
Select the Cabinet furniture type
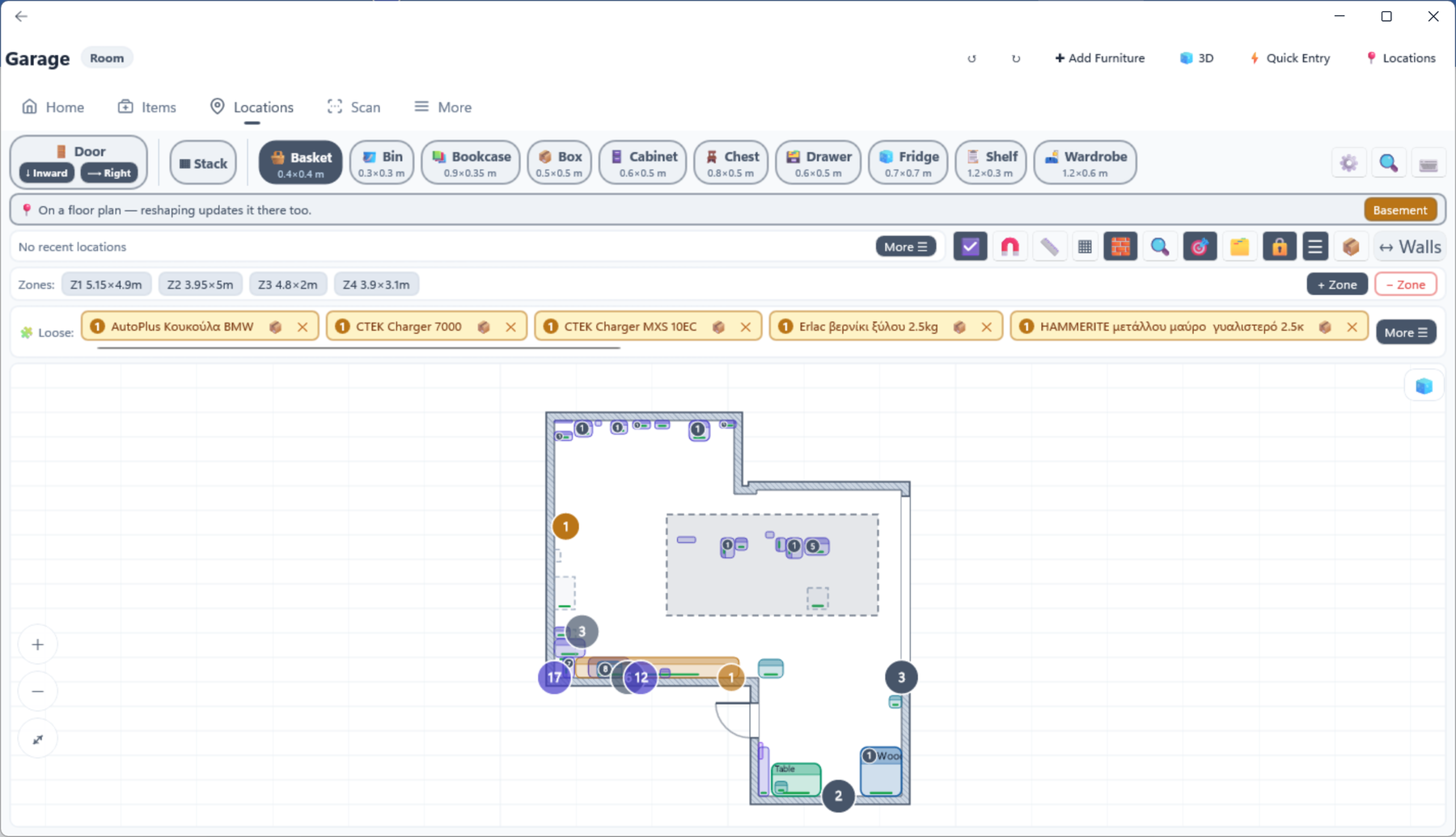pos(643,163)
